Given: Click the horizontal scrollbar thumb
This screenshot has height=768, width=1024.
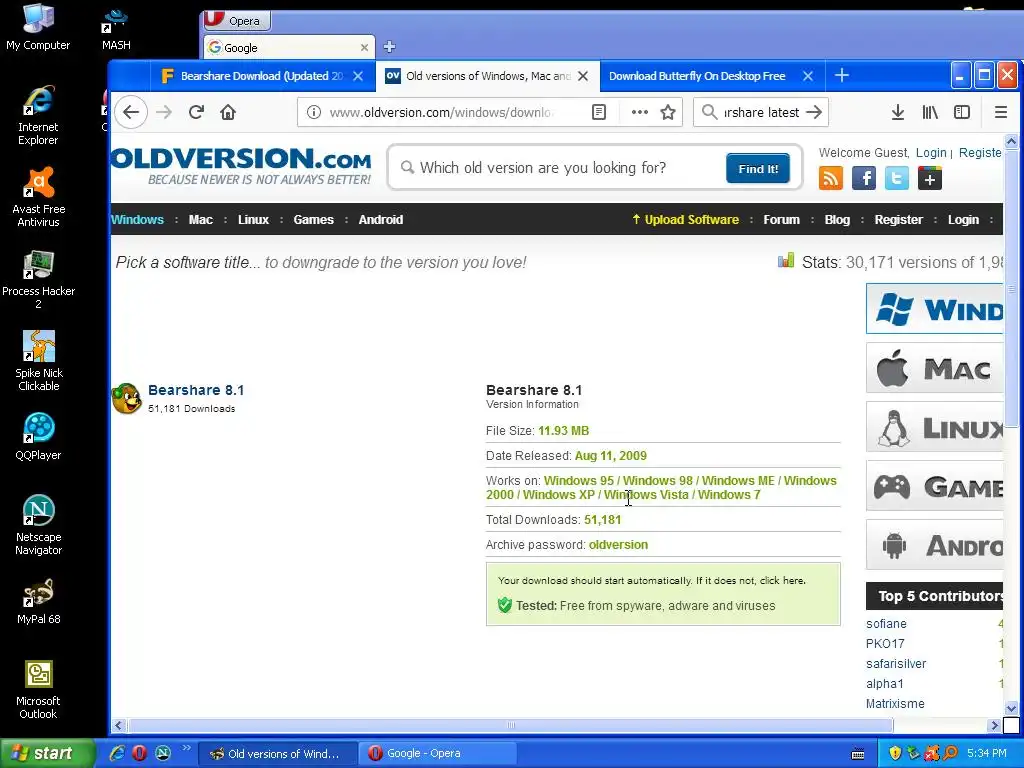Looking at the screenshot, I should point(511,725).
